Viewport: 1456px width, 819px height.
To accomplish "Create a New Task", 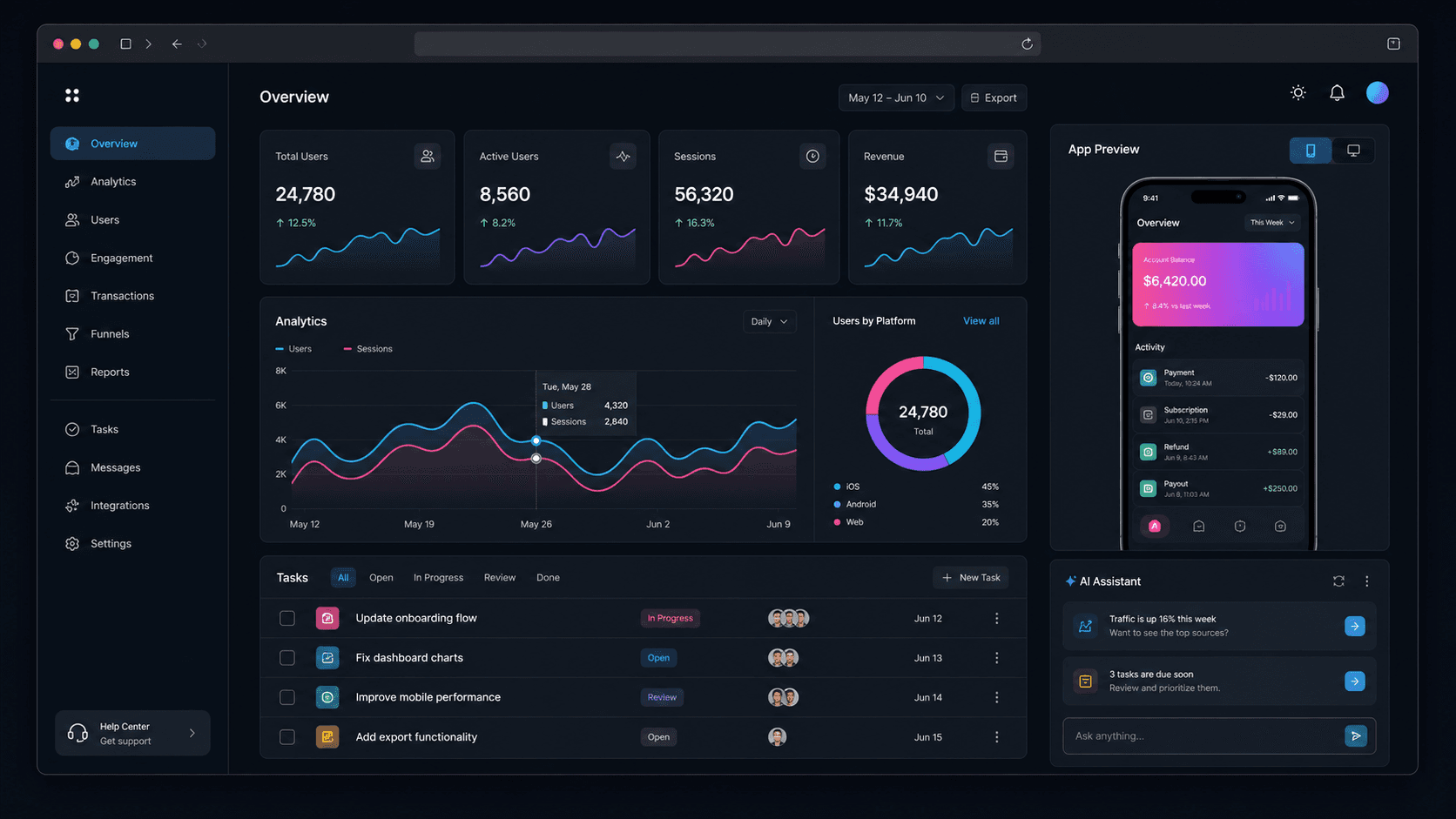I will tap(971, 578).
